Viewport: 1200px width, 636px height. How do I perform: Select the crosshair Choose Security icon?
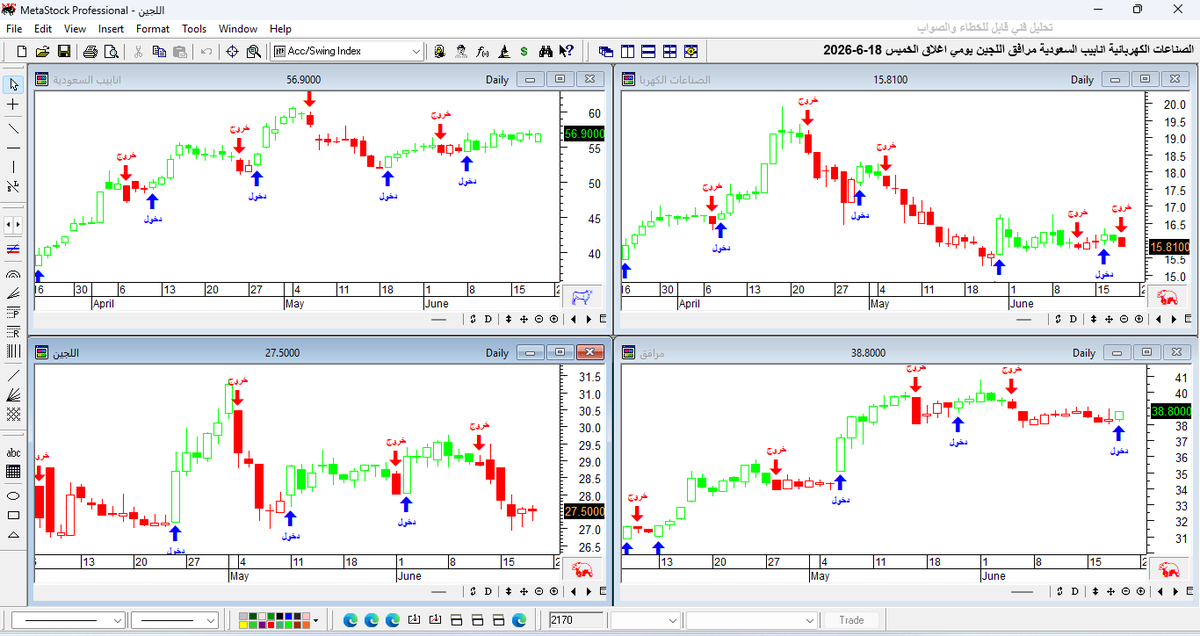click(x=232, y=51)
